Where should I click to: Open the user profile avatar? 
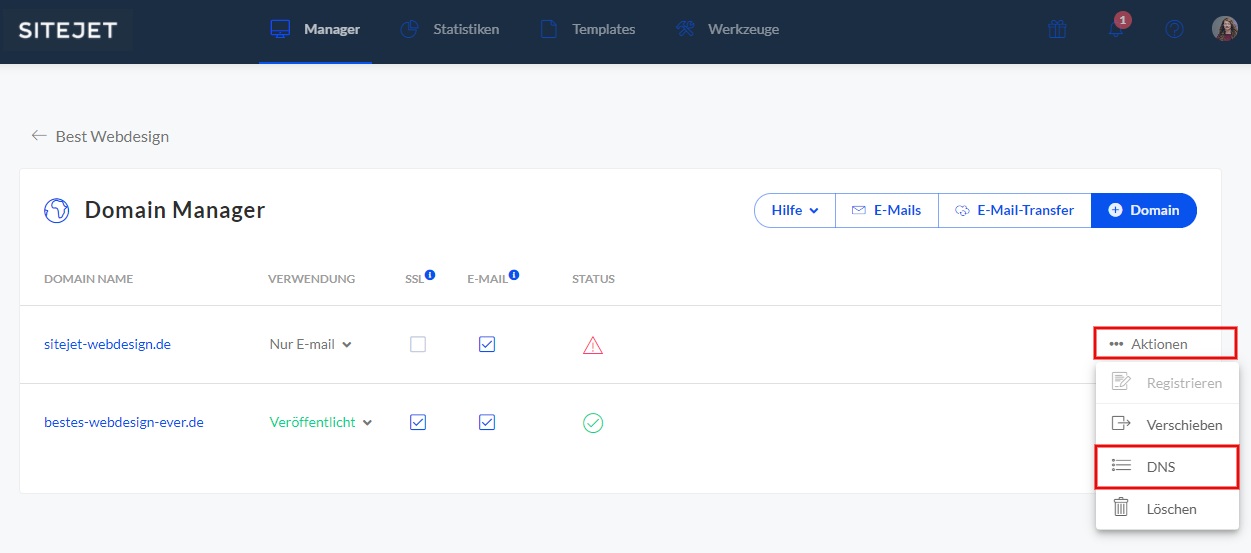(x=1225, y=29)
